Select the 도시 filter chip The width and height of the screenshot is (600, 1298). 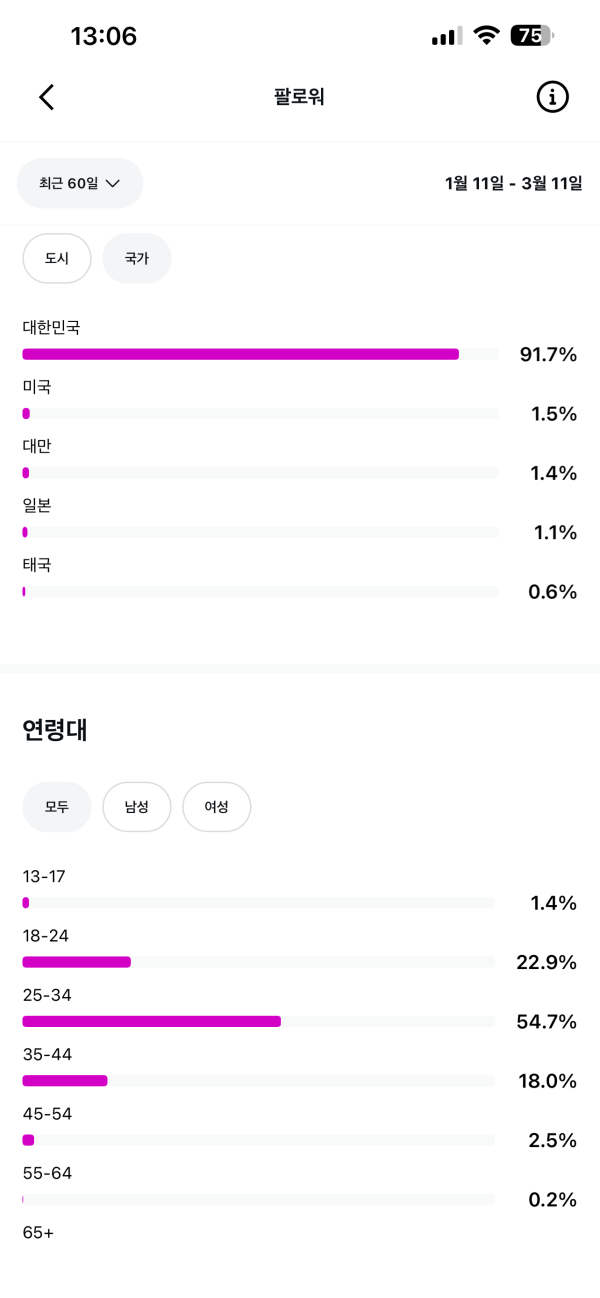[57, 259]
